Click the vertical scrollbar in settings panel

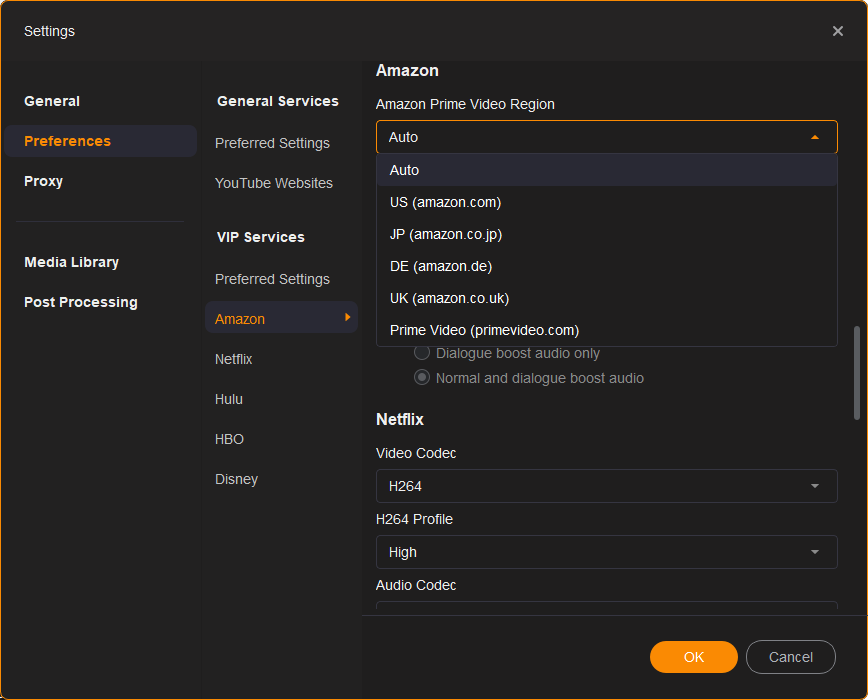click(x=856, y=372)
